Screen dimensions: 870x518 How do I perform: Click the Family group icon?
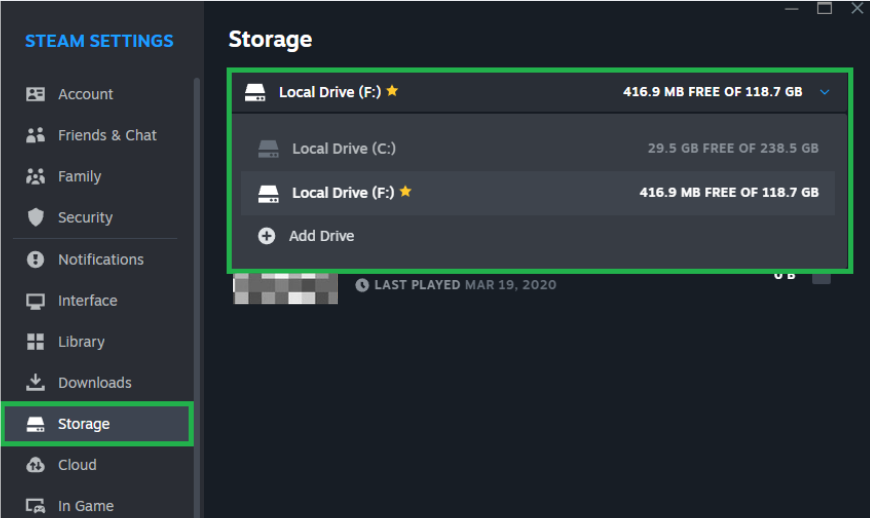tap(36, 176)
